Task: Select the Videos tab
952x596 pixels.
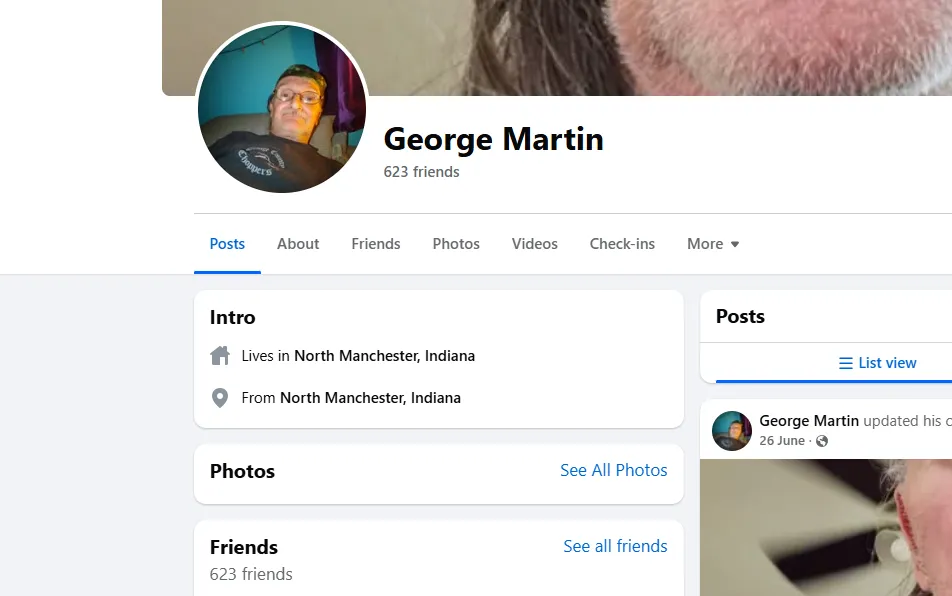Action: (x=534, y=243)
